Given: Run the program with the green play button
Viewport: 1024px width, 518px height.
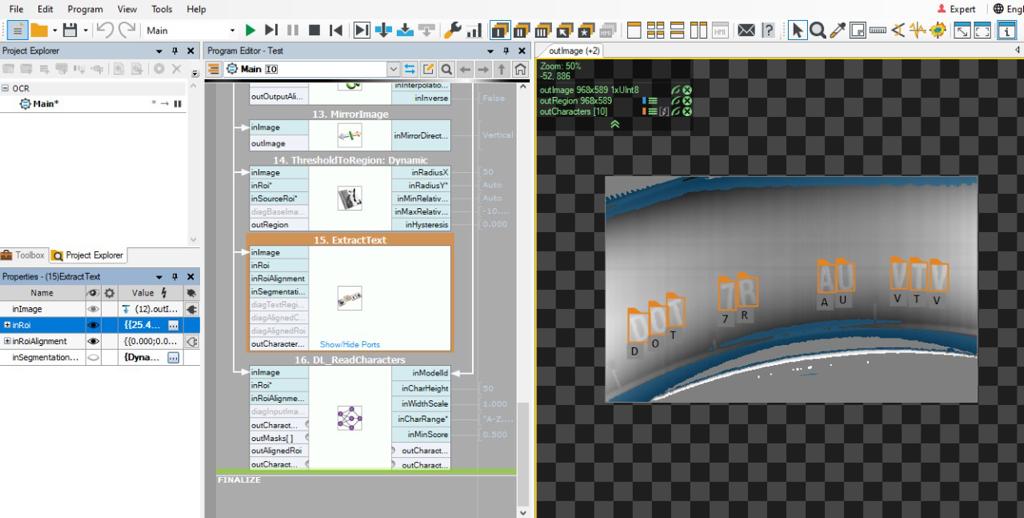Looking at the screenshot, I should tap(250, 30).
